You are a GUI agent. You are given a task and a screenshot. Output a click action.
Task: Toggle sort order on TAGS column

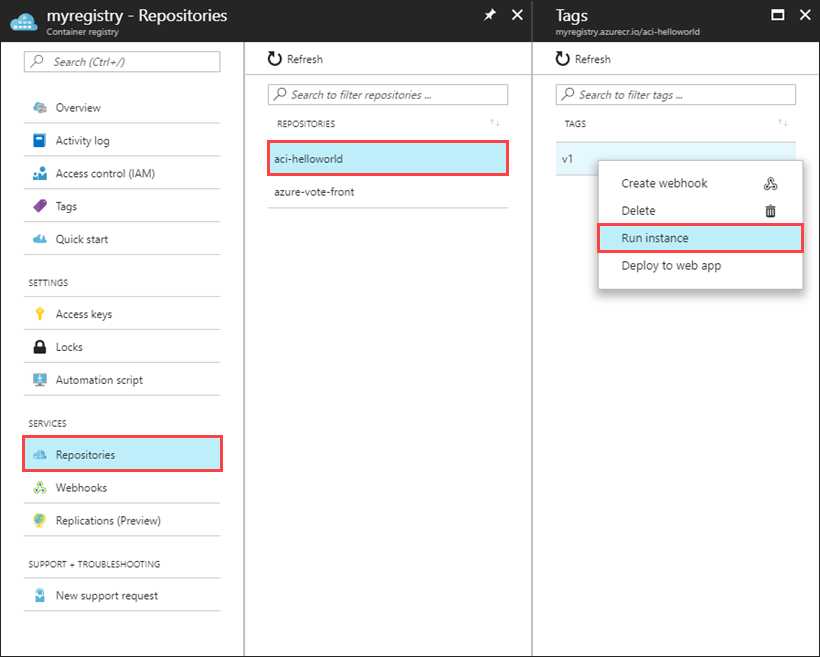tap(782, 124)
